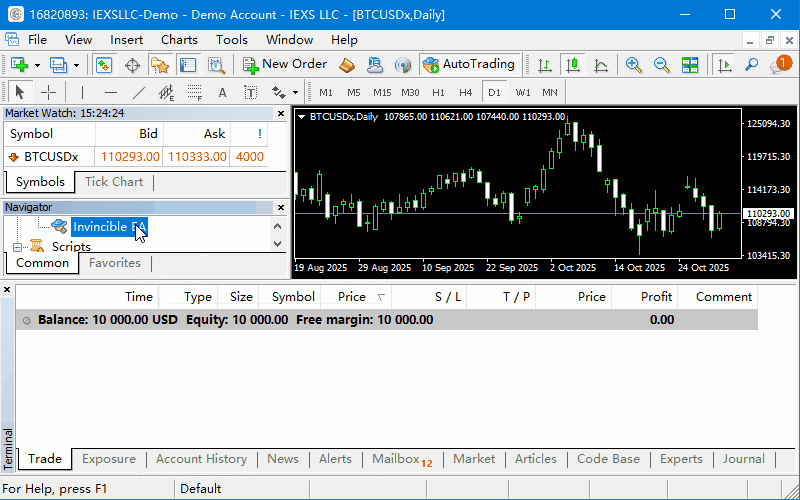Viewport: 800px width, 500px height.
Task: Select the text label 'A' tool
Action: point(222,92)
